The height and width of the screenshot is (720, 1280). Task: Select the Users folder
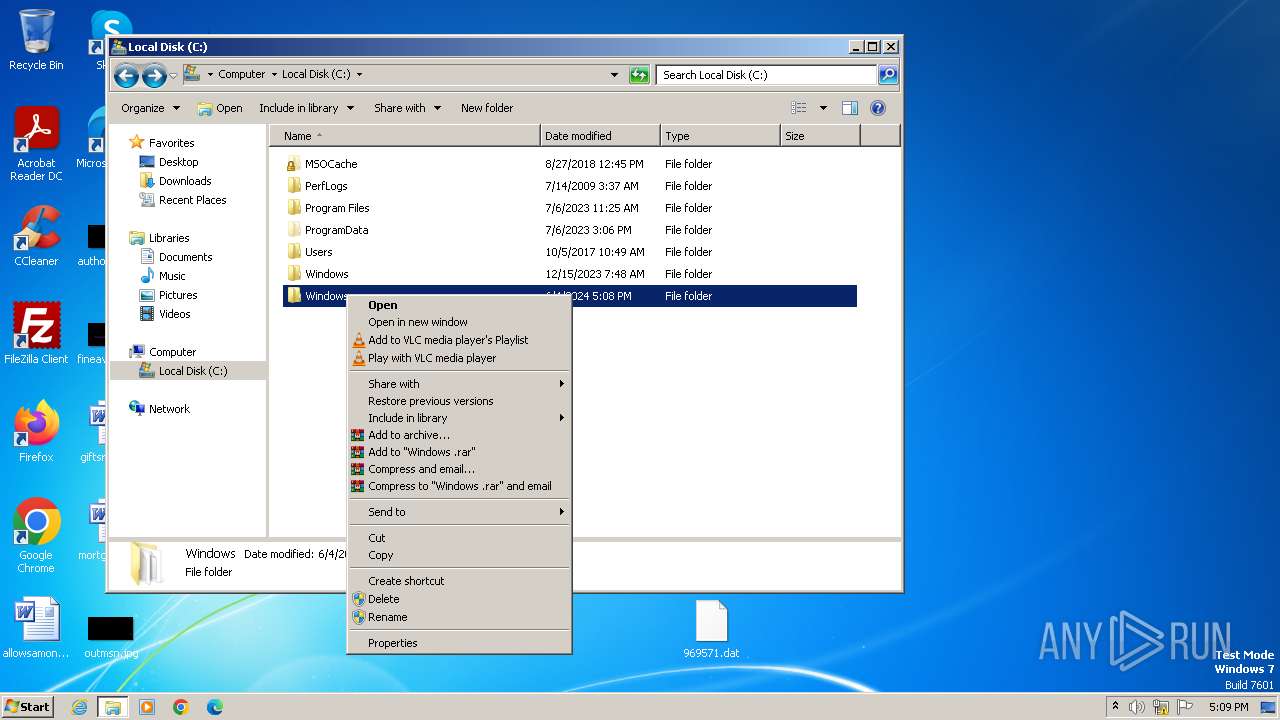[569, 252]
